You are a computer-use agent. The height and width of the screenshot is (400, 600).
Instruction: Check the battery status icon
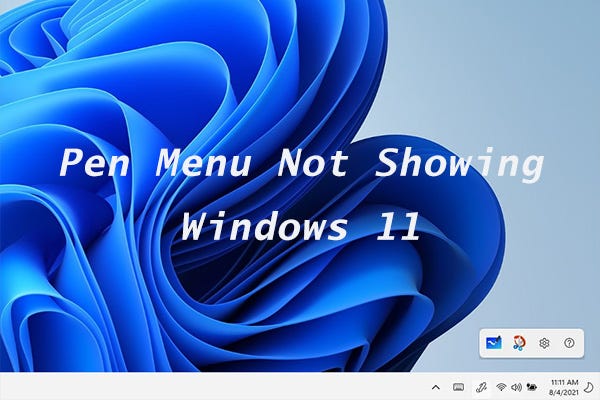(x=532, y=387)
